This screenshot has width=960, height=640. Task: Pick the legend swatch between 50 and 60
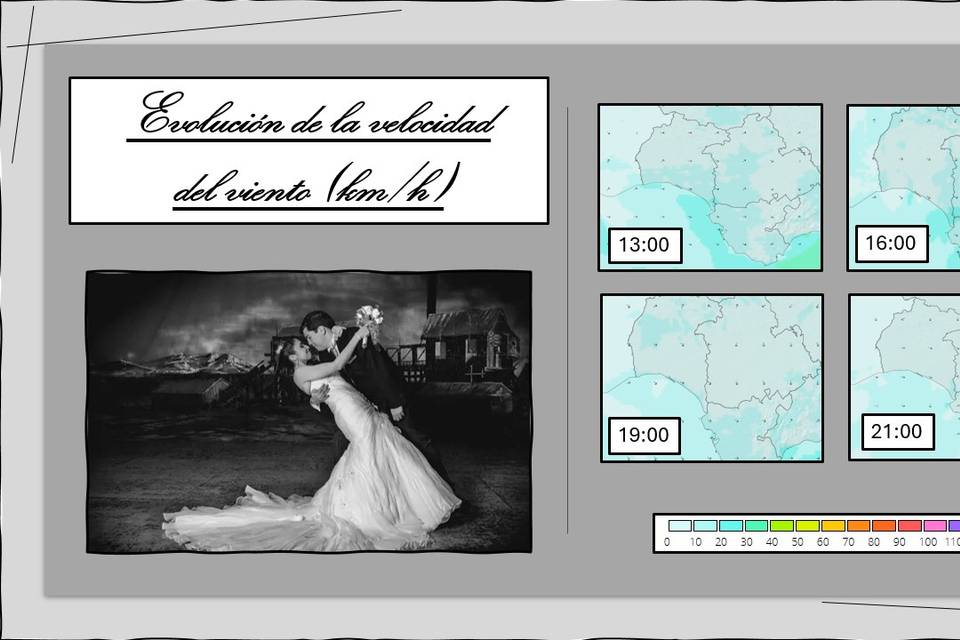point(808,525)
